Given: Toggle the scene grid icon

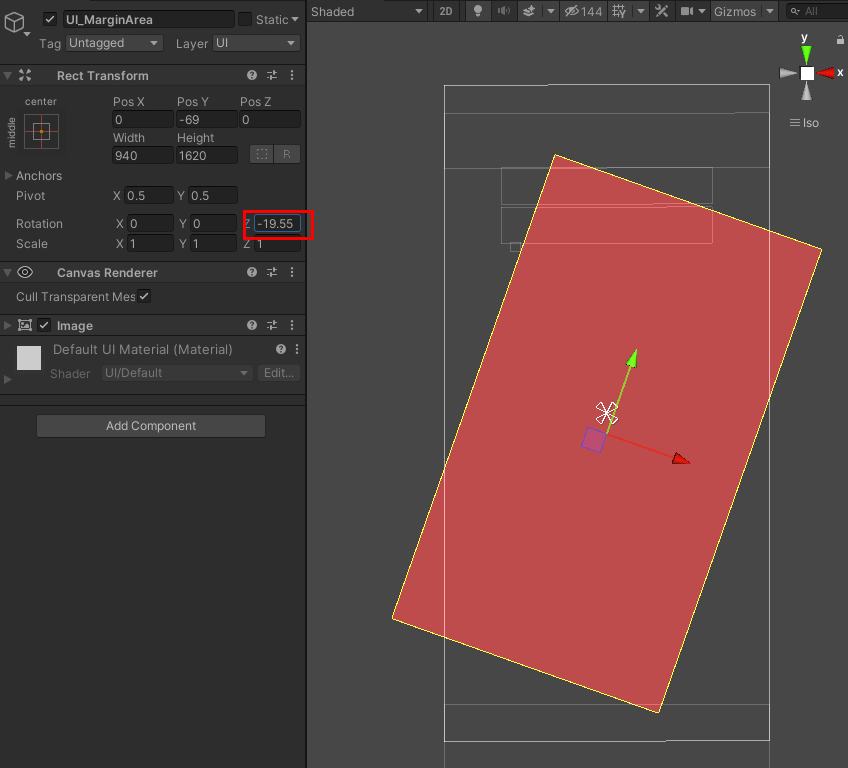Looking at the screenshot, I should (x=619, y=11).
